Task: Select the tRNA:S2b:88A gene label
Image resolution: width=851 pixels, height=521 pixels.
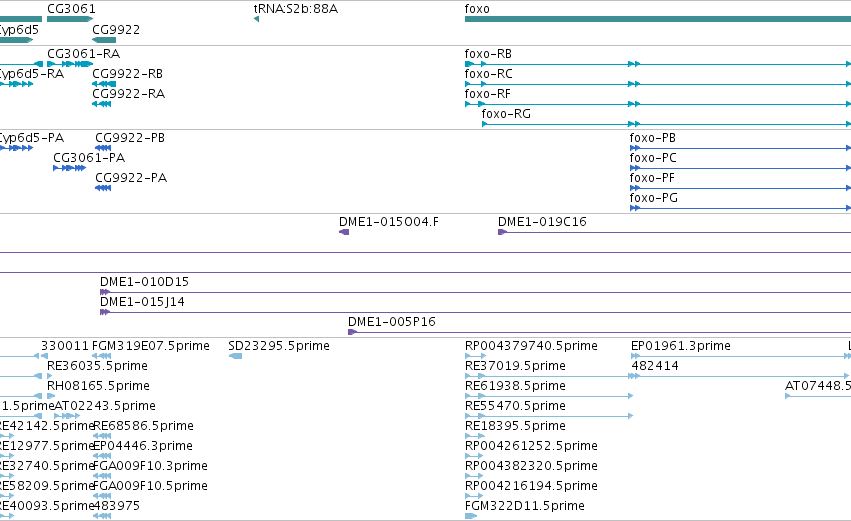Action: click(296, 9)
